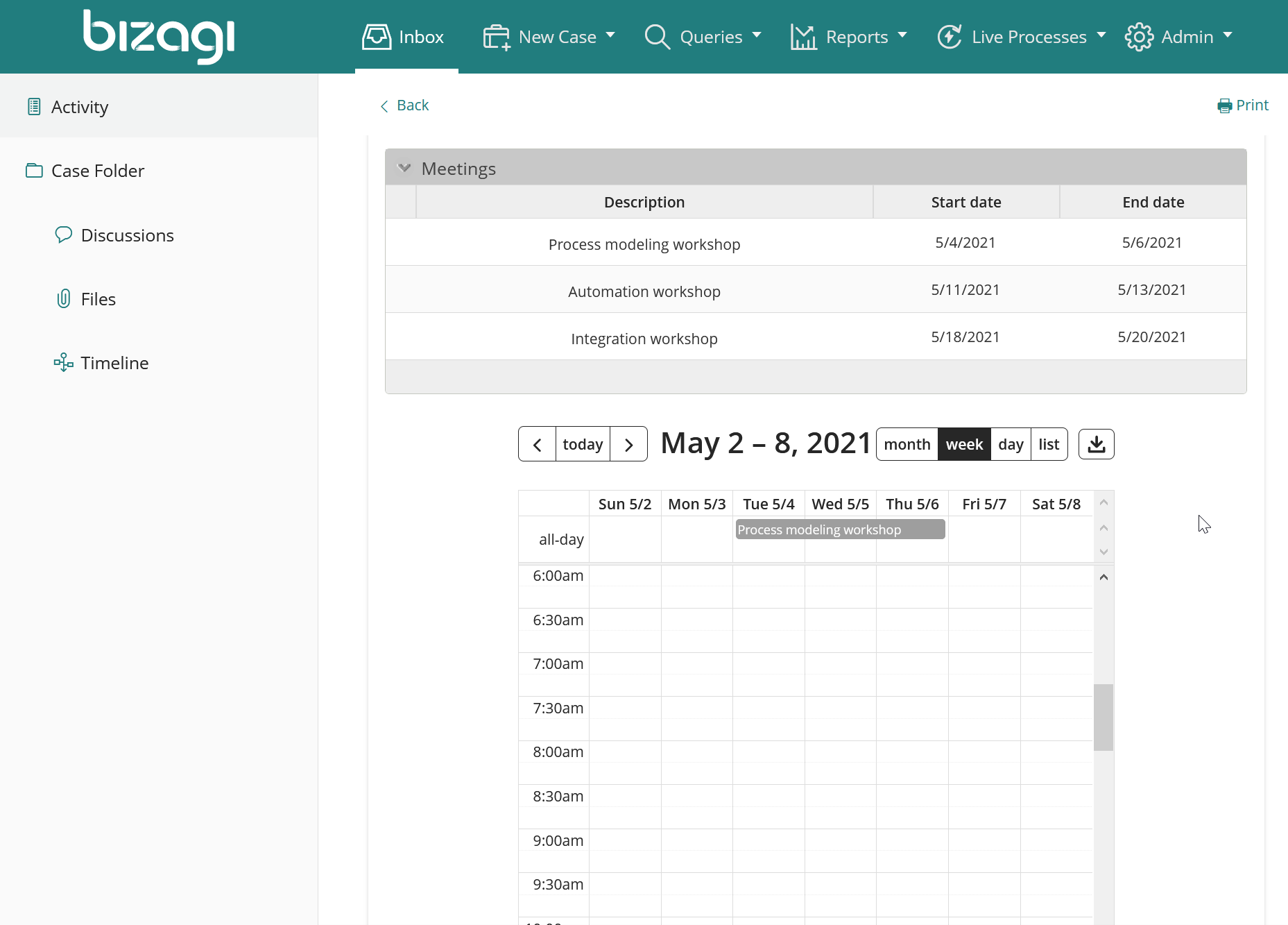The width and height of the screenshot is (1288, 925).
Task: Click the 5/20/2021 end date cell
Action: (x=1152, y=337)
